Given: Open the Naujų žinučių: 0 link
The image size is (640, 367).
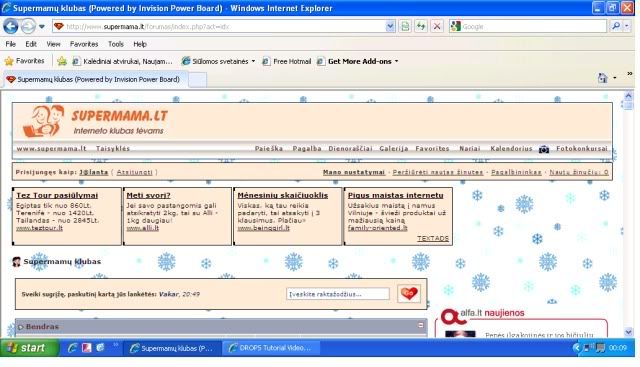Looking at the screenshot, I should tap(579, 172).
